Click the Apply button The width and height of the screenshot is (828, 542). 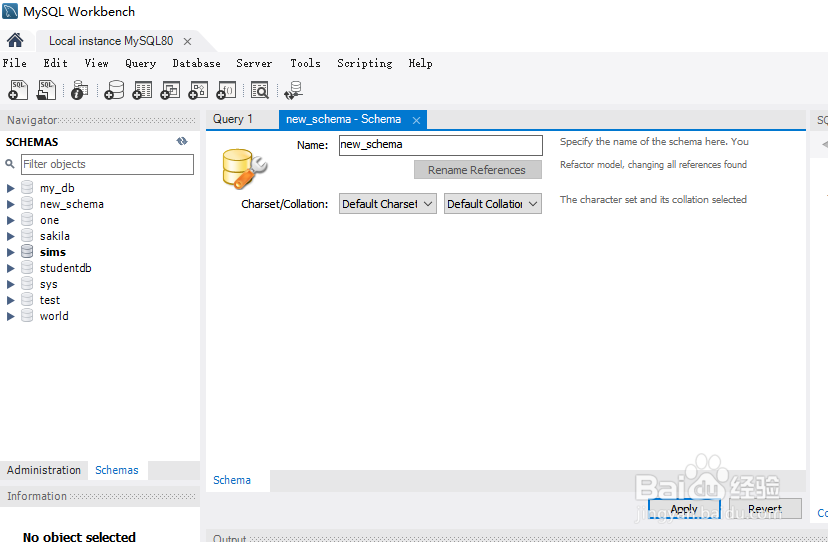tap(684, 509)
